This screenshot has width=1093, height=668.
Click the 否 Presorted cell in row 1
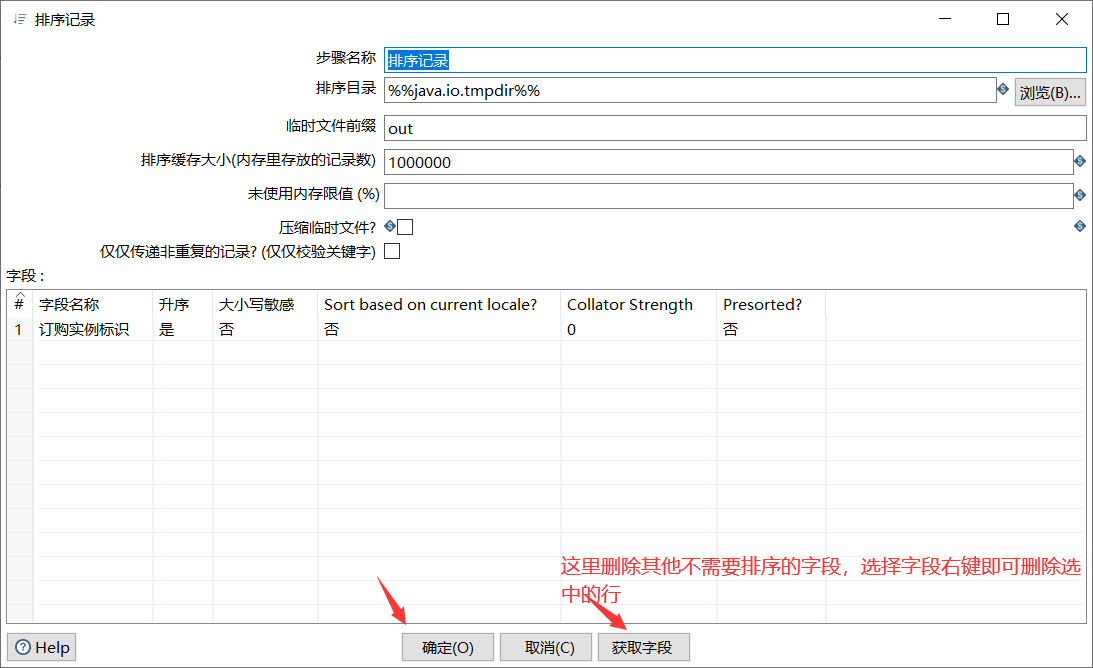point(771,329)
